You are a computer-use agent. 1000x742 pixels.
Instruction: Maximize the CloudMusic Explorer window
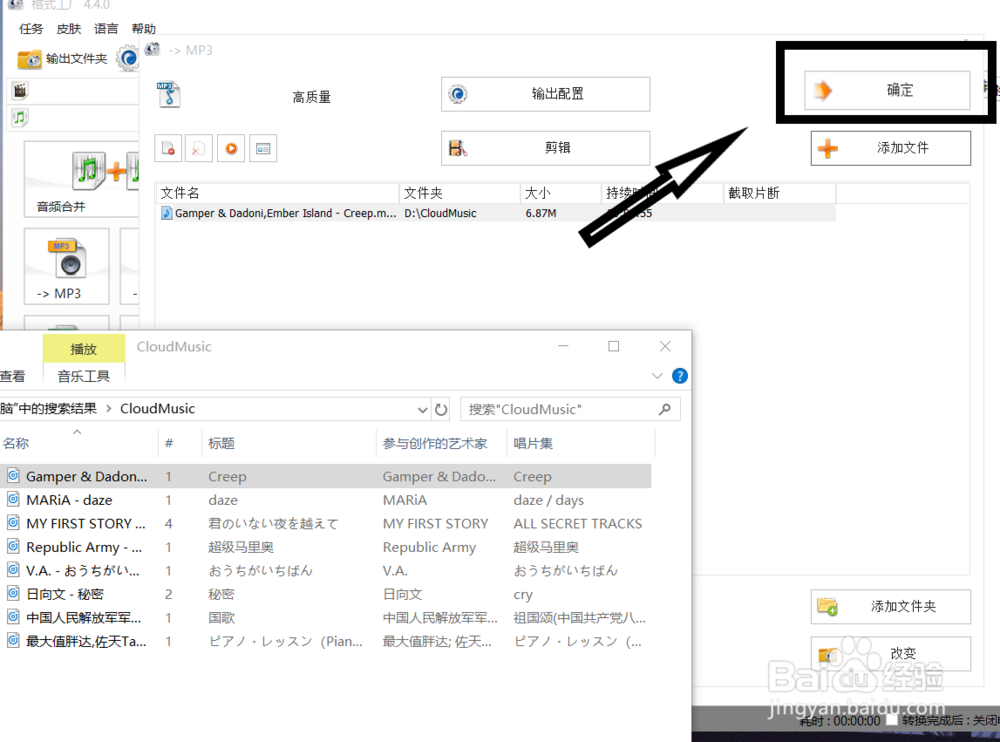(614, 346)
